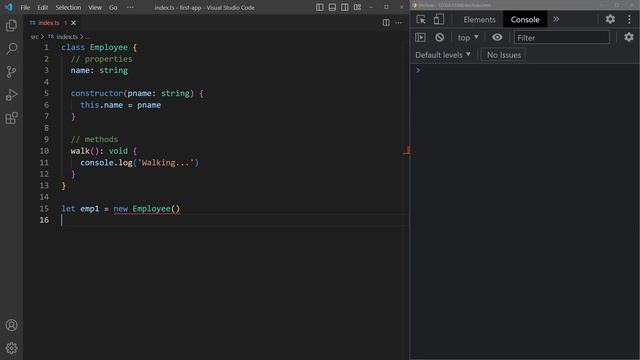This screenshot has height=360, width=640.
Task: Open the Extensions view
Action: coord(11,118)
